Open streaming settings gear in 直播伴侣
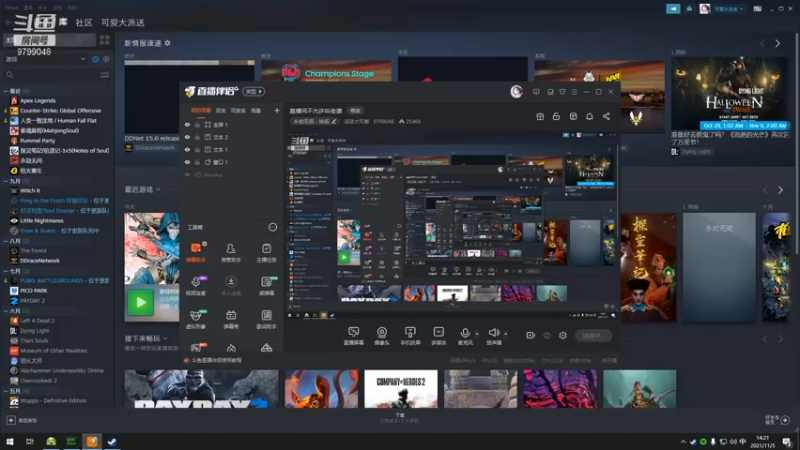This screenshot has height=450, width=800. pyautogui.click(x=563, y=335)
